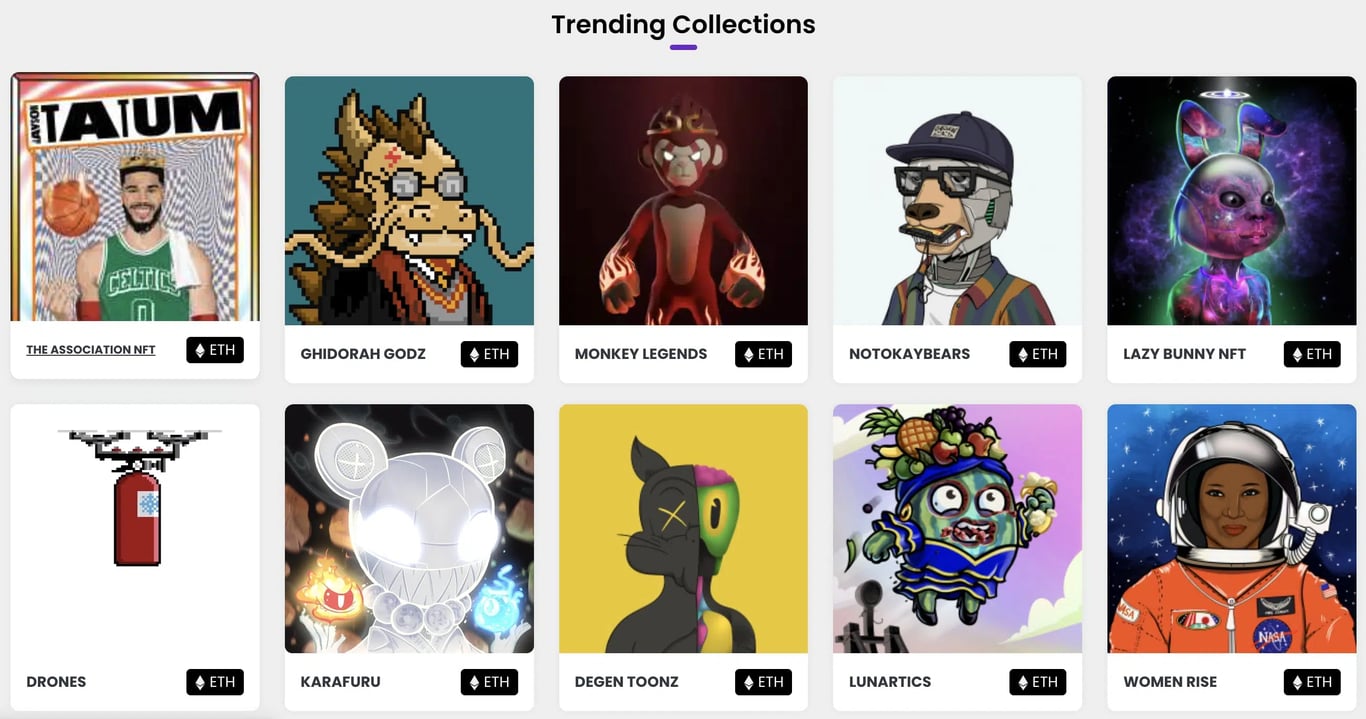Click ETH badge on Karafuru card
The image size is (1366, 719).
click(489, 682)
